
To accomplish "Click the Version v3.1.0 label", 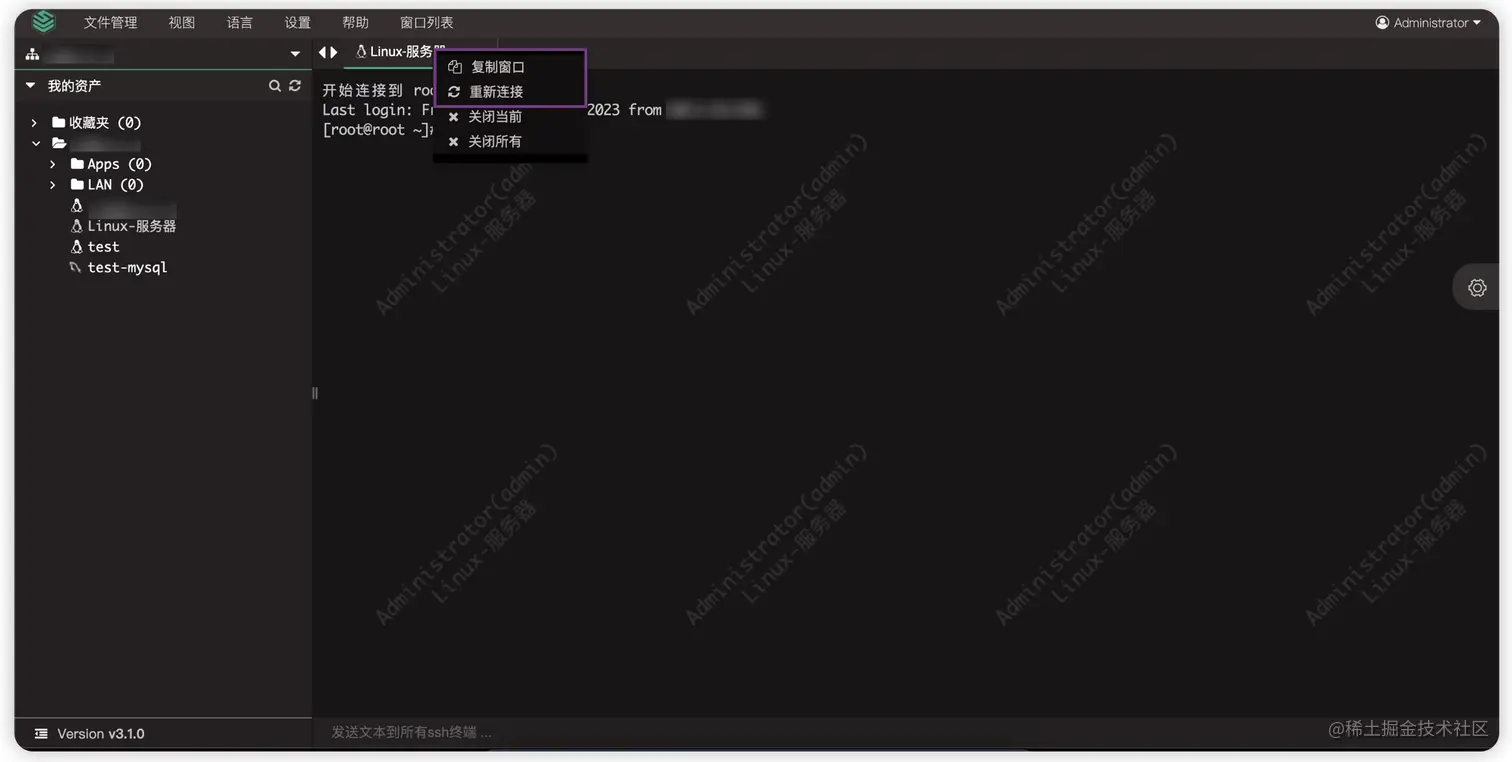I will point(101,734).
